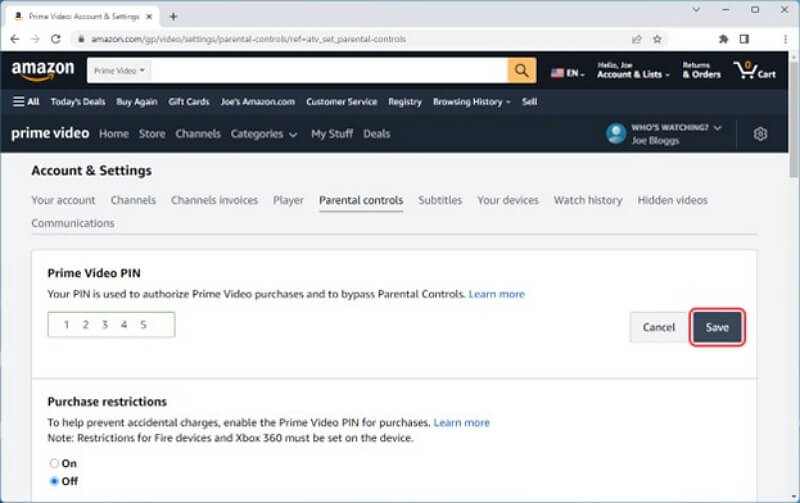
Task: Bookmark this page with star icon
Action: (x=657, y=39)
